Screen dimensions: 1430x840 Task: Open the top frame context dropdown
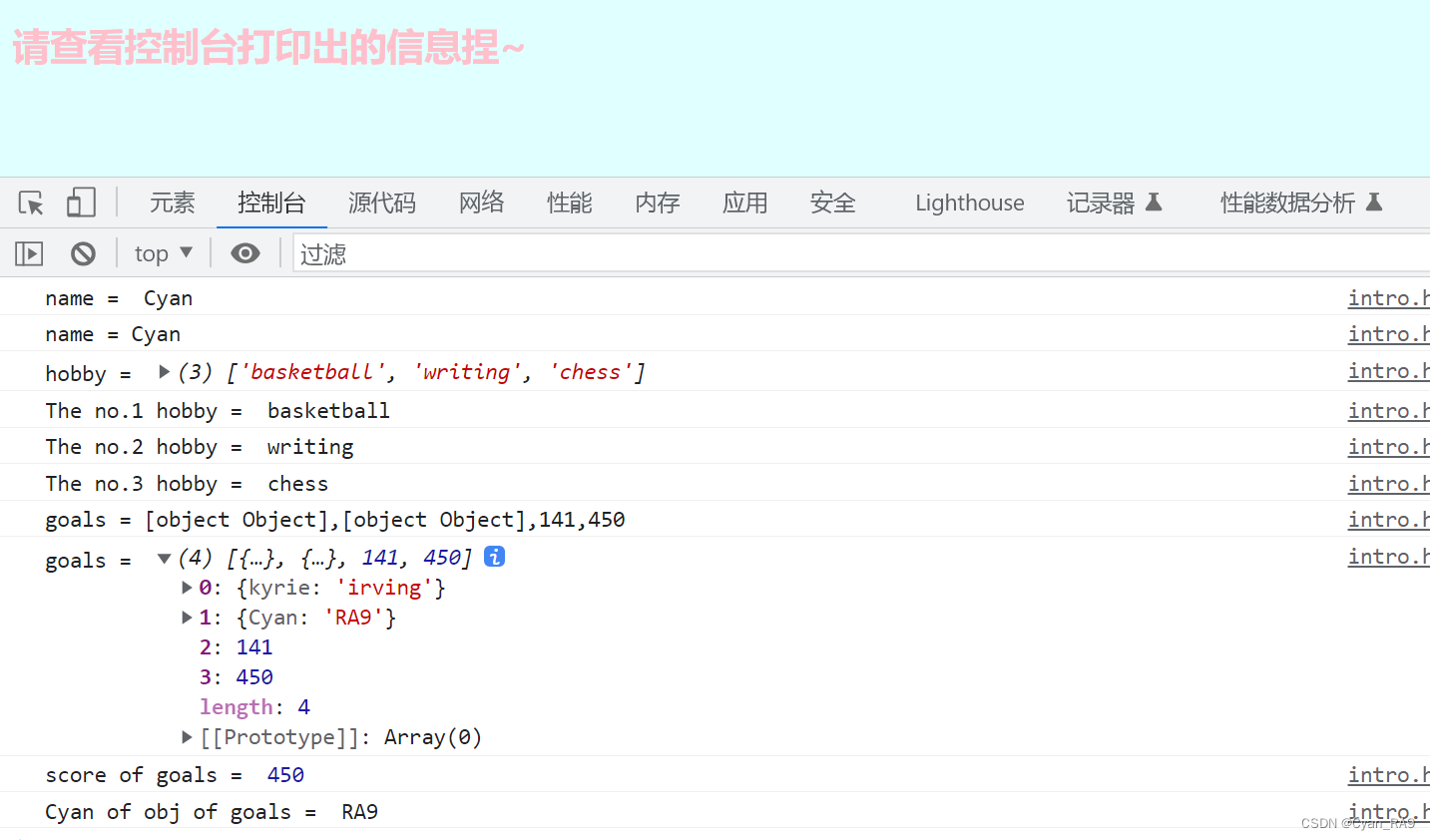[163, 252]
